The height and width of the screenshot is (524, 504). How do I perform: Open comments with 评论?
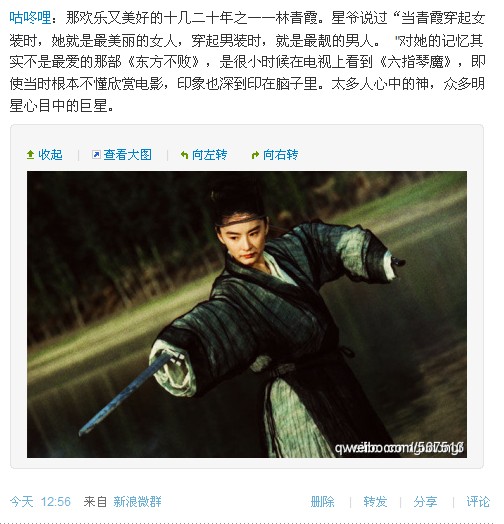coord(478,502)
